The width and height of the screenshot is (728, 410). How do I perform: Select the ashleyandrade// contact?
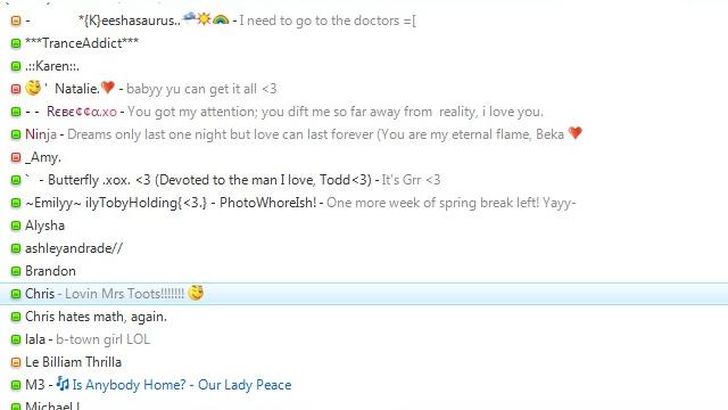pos(364,248)
